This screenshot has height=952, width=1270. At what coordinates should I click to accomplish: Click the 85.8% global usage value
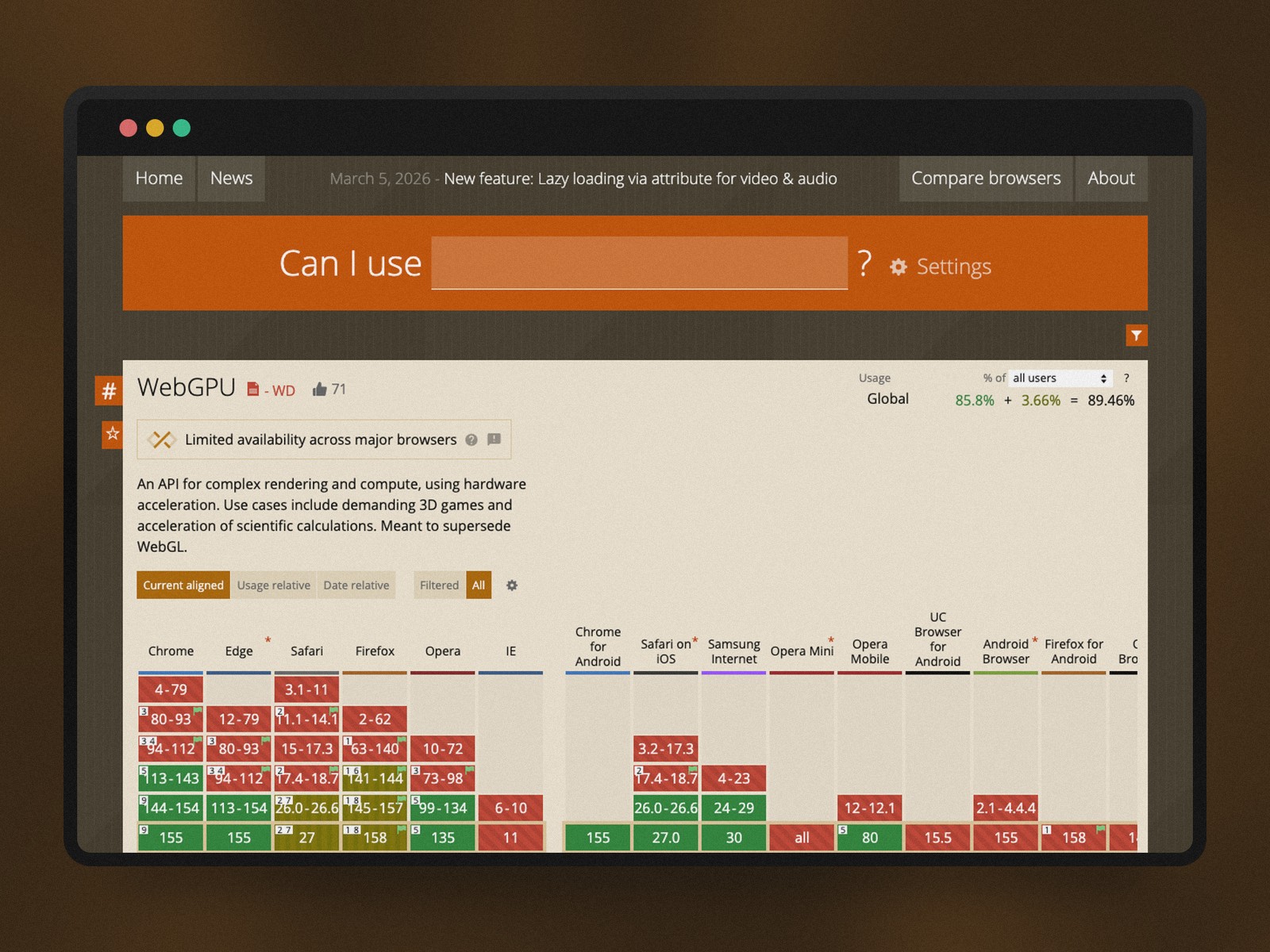pos(975,401)
